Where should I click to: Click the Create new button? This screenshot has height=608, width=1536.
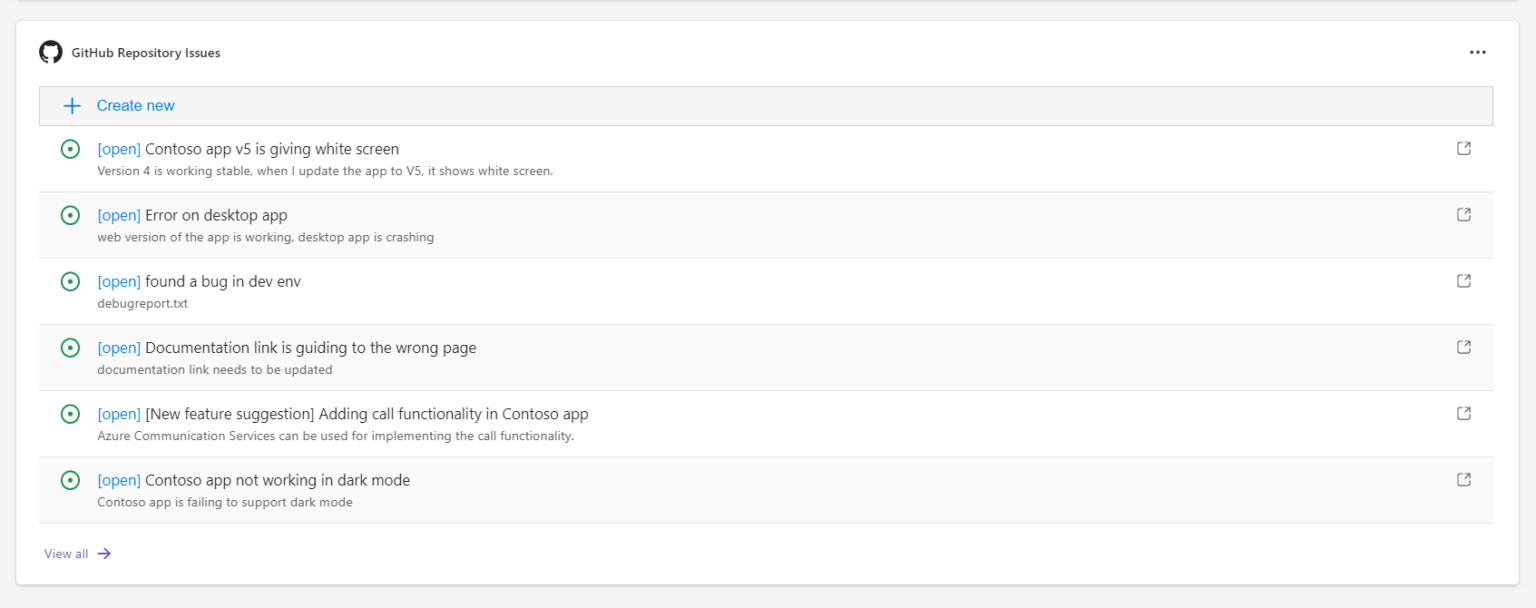point(135,105)
